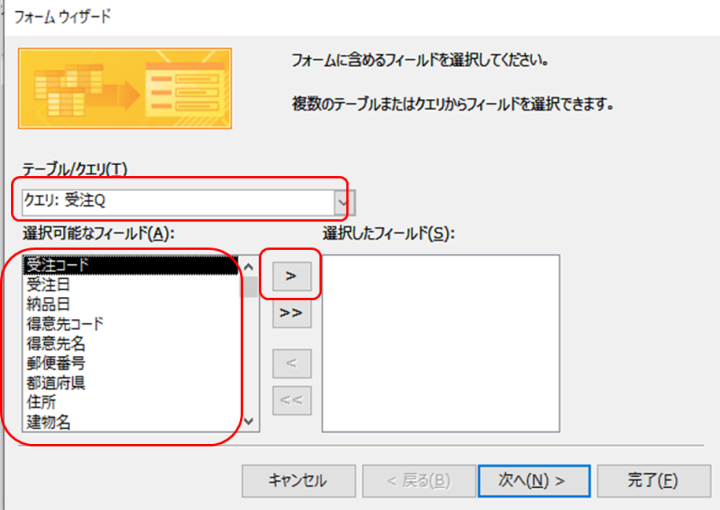Open the テーブル/クエリ dropdown arrow
This screenshot has width=720, height=510.
coord(345,203)
